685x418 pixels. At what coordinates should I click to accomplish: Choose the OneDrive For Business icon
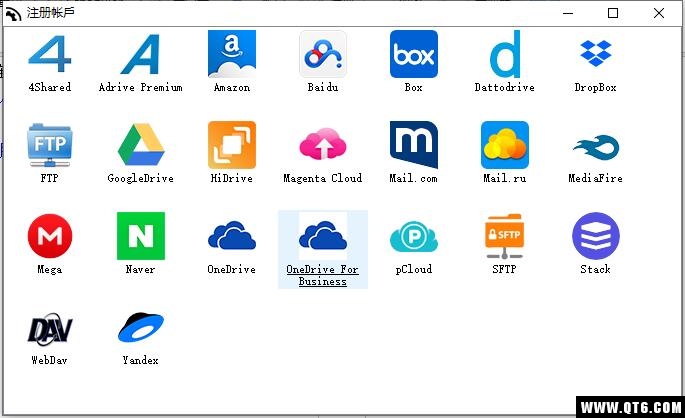(x=323, y=236)
